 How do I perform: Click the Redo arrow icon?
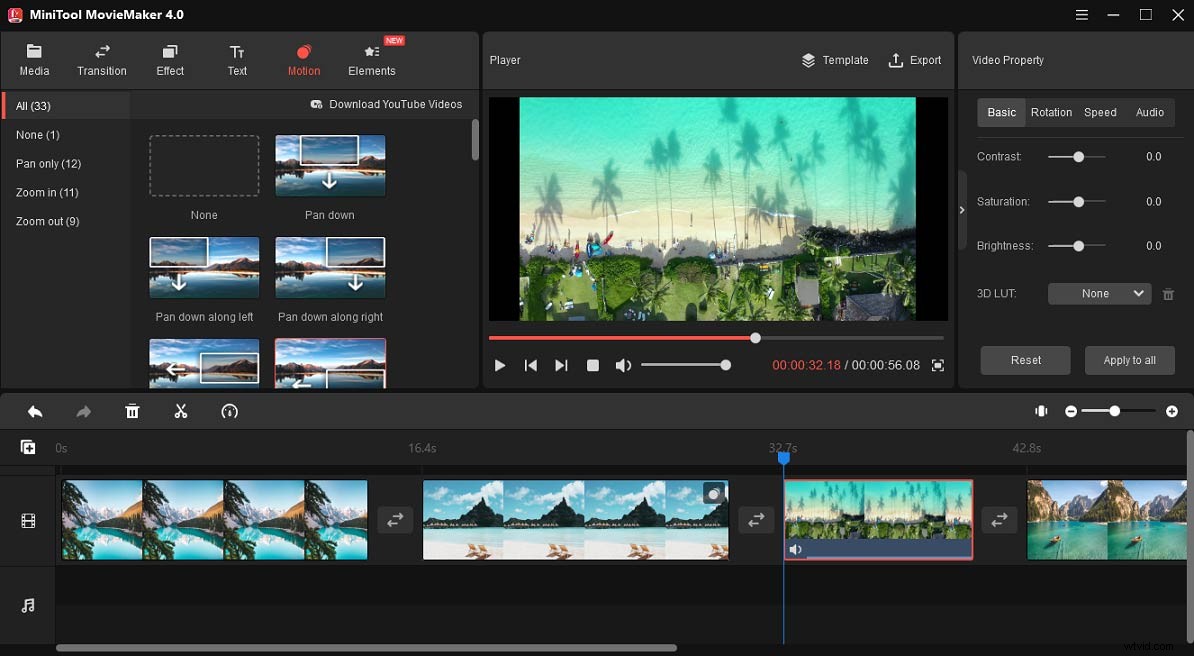(x=83, y=411)
